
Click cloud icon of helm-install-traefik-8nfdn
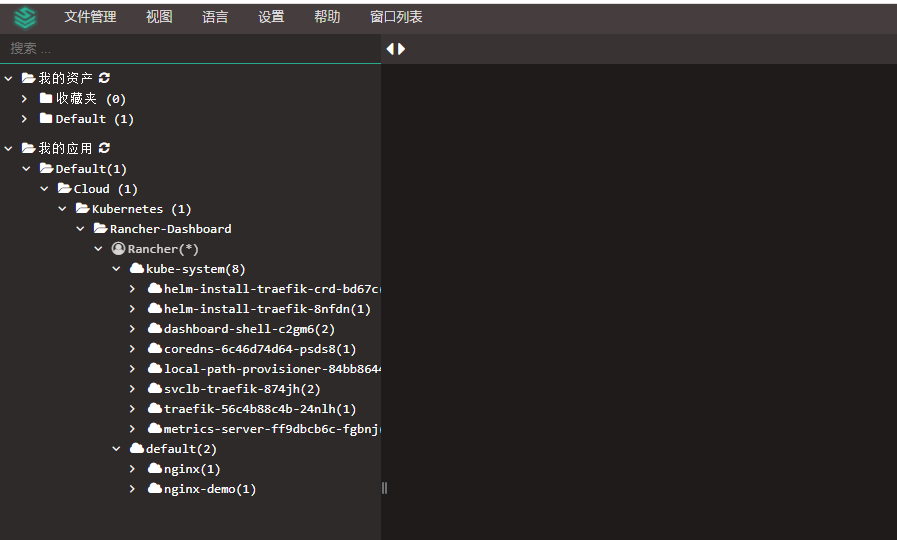point(154,308)
